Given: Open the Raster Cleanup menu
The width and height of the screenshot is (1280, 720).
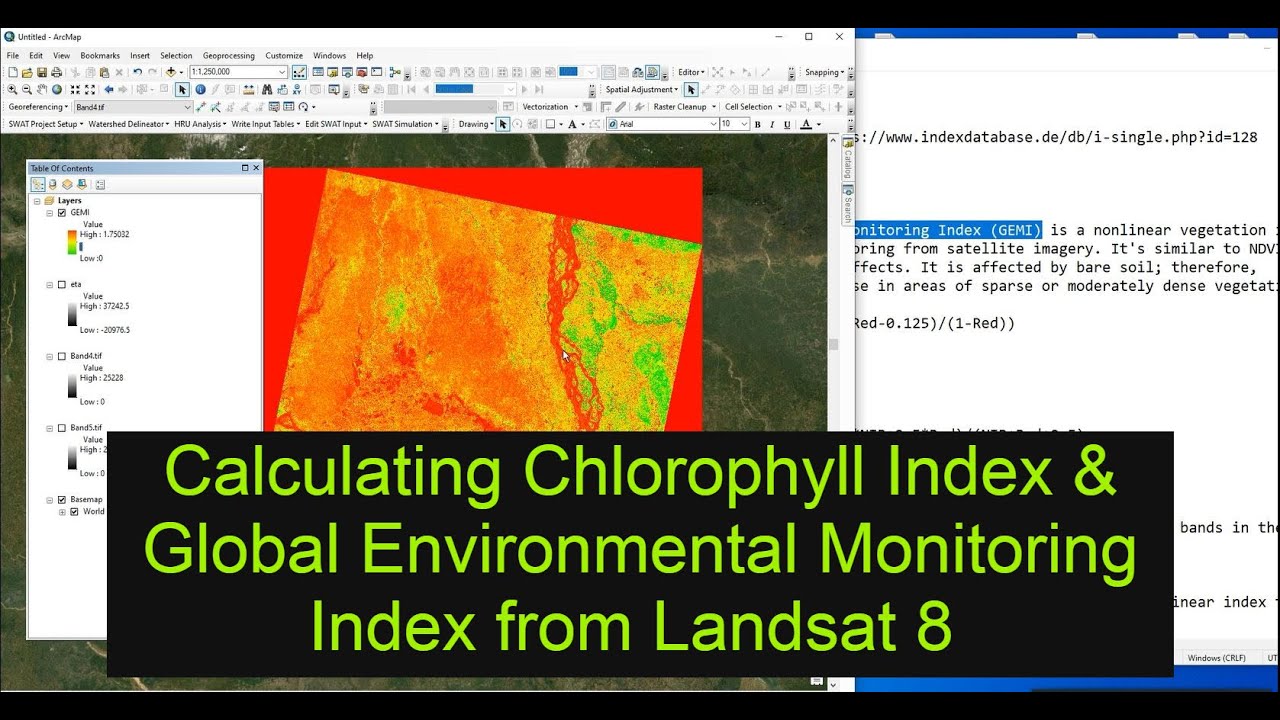Looking at the screenshot, I should (x=684, y=107).
